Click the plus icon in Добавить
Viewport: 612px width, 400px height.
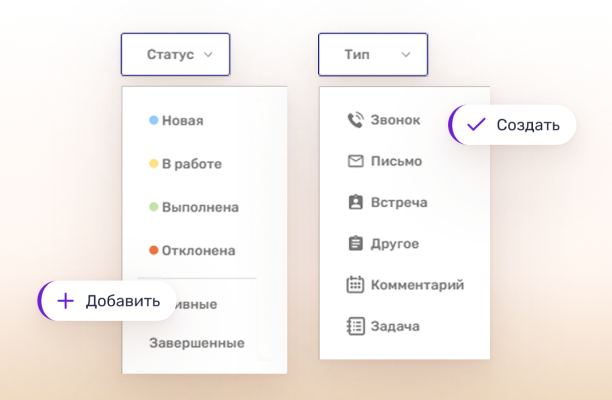(x=66, y=301)
